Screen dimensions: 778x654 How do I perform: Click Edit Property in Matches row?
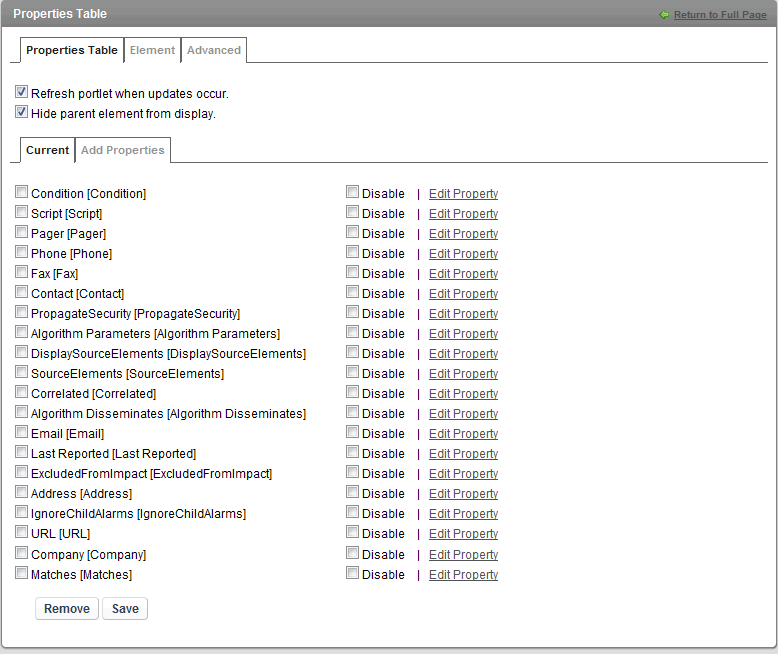coord(463,575)
